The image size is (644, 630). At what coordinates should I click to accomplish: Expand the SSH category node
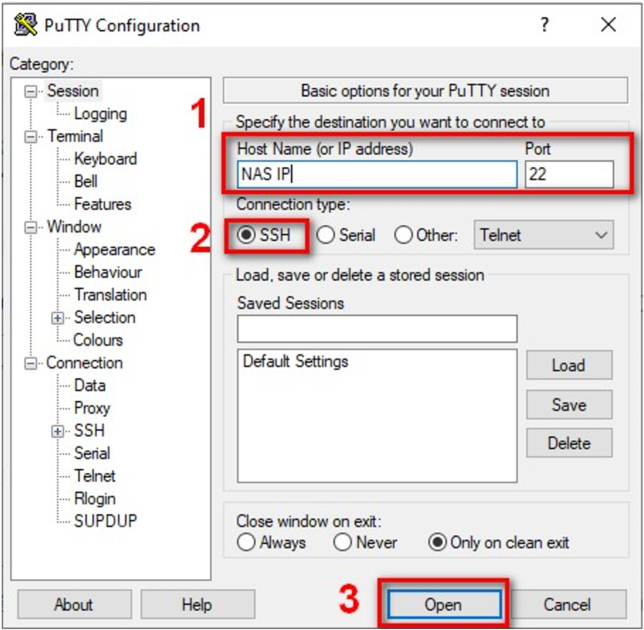pos(59,431)
